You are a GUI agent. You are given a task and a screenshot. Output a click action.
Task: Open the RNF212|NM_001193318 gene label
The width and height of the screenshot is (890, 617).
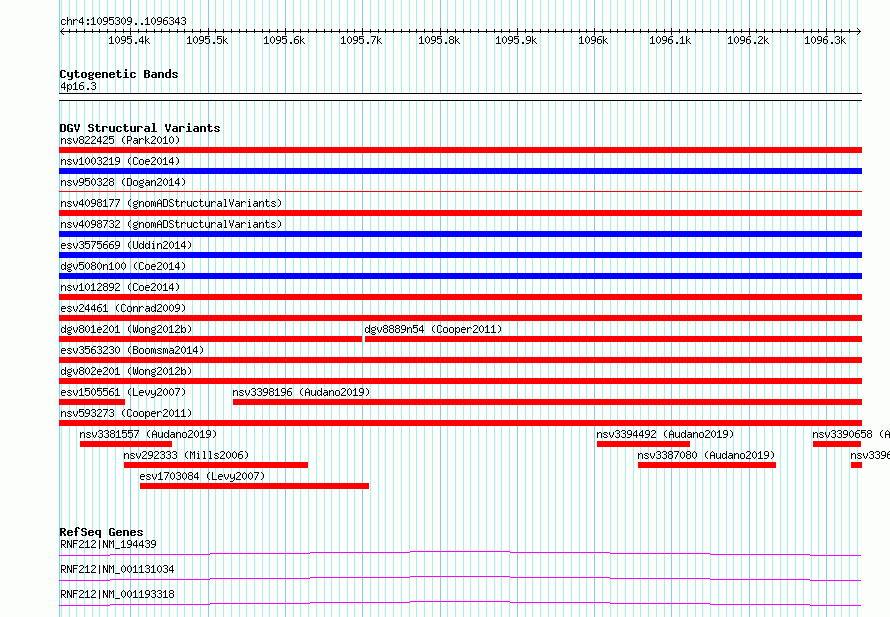(x=117, y=594)
